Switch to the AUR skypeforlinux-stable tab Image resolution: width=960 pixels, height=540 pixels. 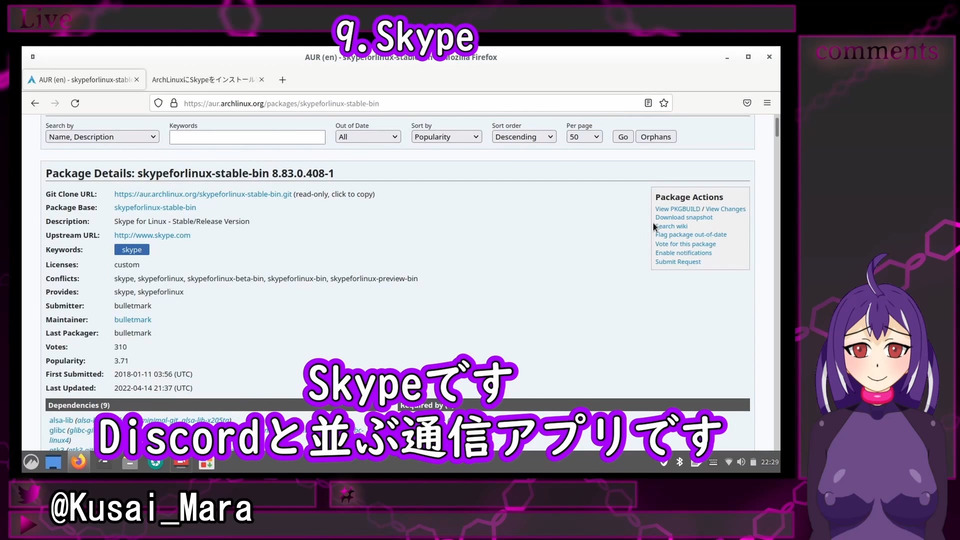pos(84,80)
